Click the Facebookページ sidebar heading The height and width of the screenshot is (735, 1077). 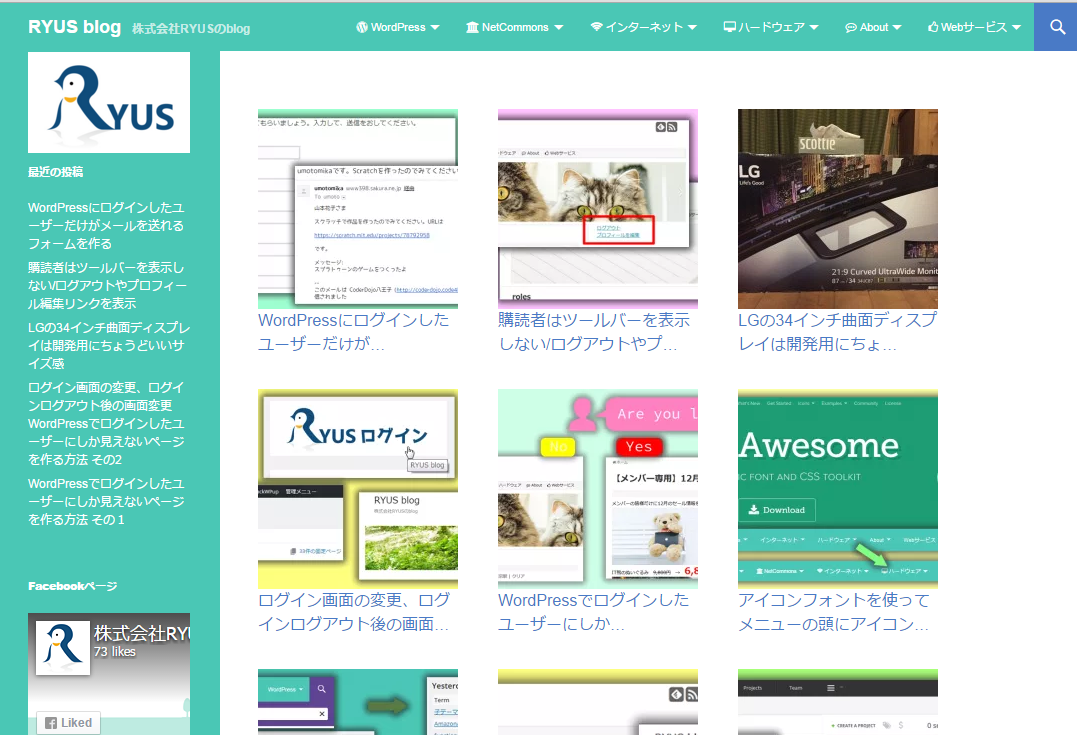point(73,586)
